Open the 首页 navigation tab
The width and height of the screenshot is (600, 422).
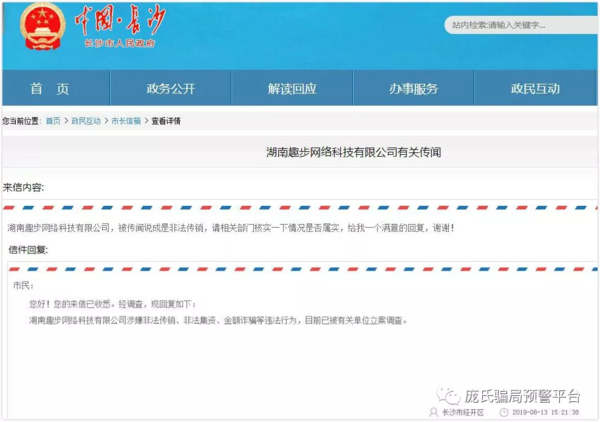pos(49,89)
